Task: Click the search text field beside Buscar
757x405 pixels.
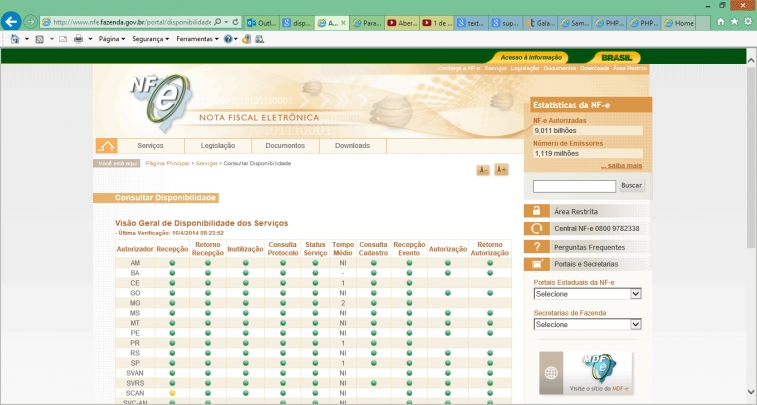Action: click(574, 186)
